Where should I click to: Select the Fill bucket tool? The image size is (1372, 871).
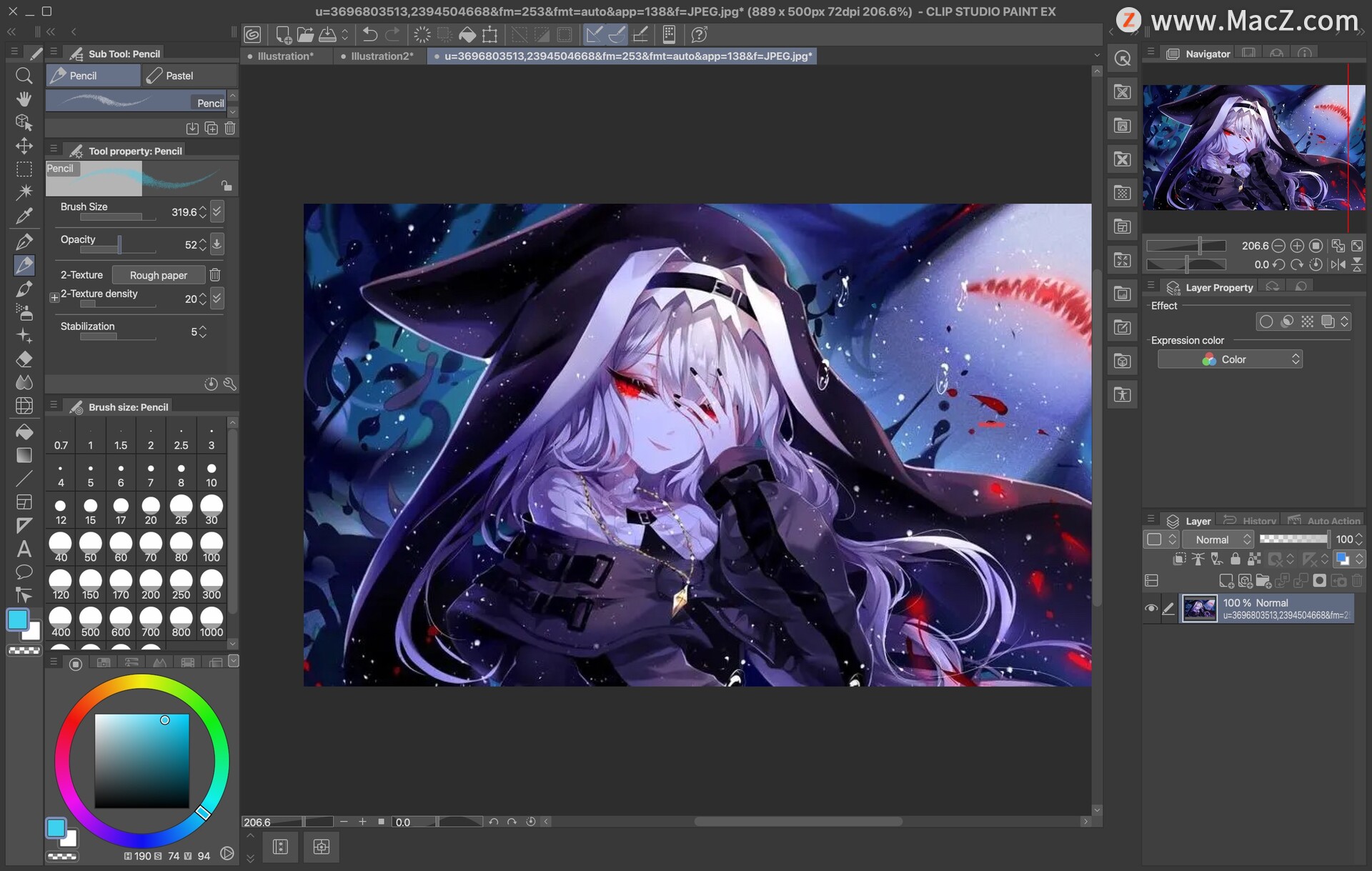coord(24,432)
